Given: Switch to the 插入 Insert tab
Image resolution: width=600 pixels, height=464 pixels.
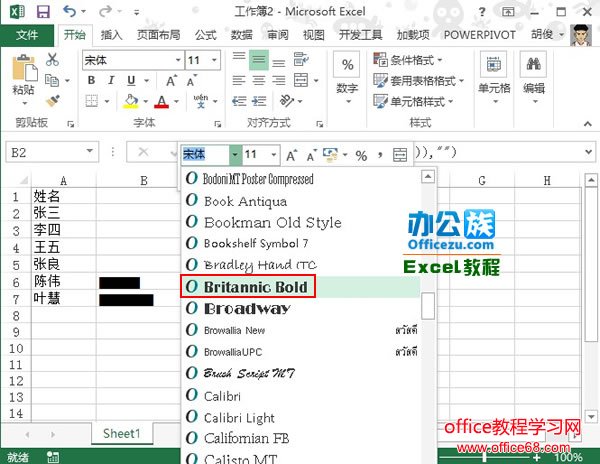Looking at the screenshot, I should 111,35.
